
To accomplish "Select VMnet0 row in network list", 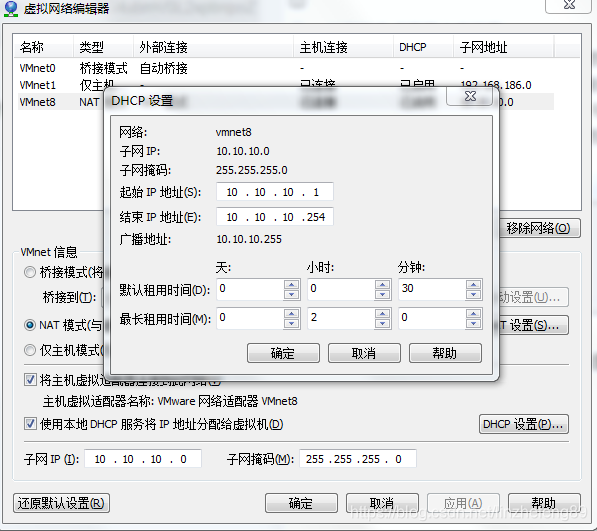I will tap(286, 68).
